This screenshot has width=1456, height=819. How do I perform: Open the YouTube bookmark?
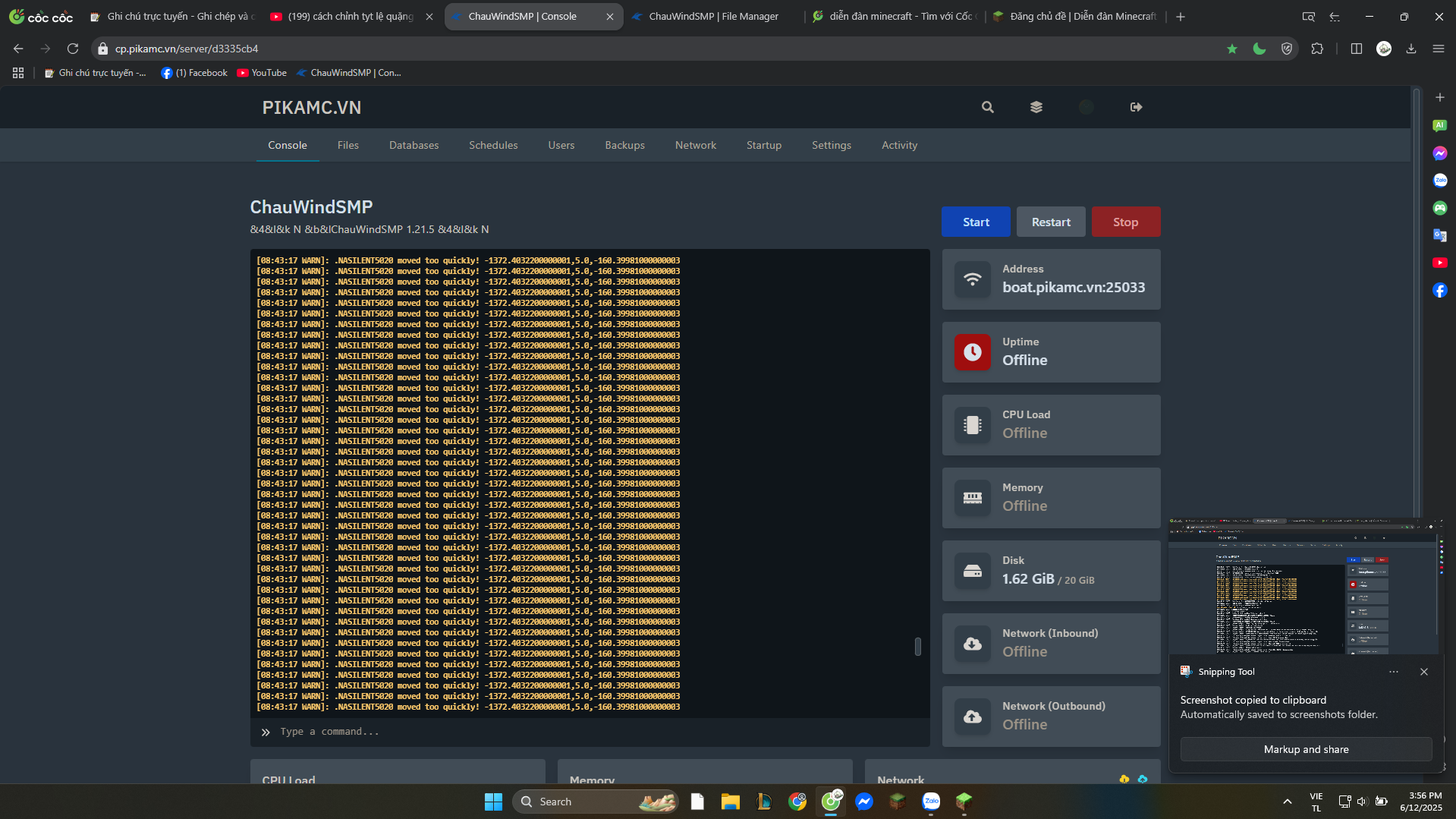click(262, 73)
